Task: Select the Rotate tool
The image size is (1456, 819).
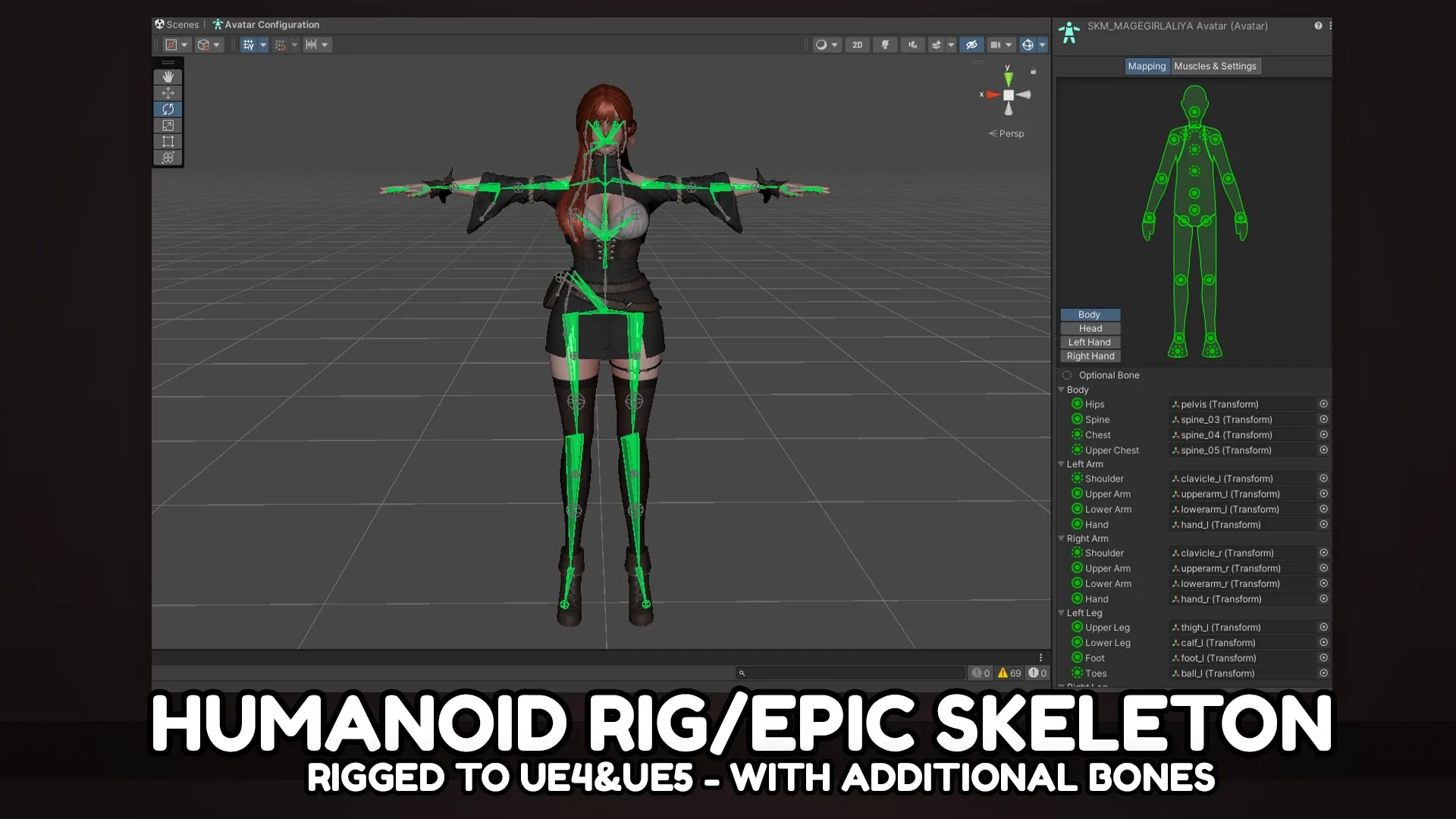Action: pyautogui.click(x=168, y=109)
